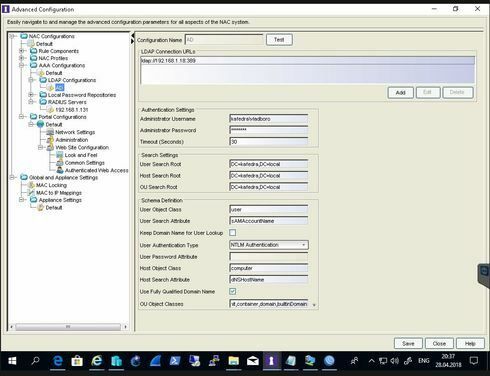Select the ldap://192.168.1.18:389 URL entry
The image size is (490, 376).
(308, 60)
